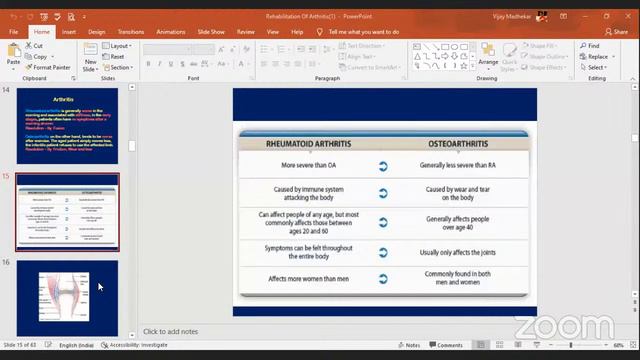Toggle Notes pane in status bar
This screenshot has width=640, height=360.
click(409, 345)
